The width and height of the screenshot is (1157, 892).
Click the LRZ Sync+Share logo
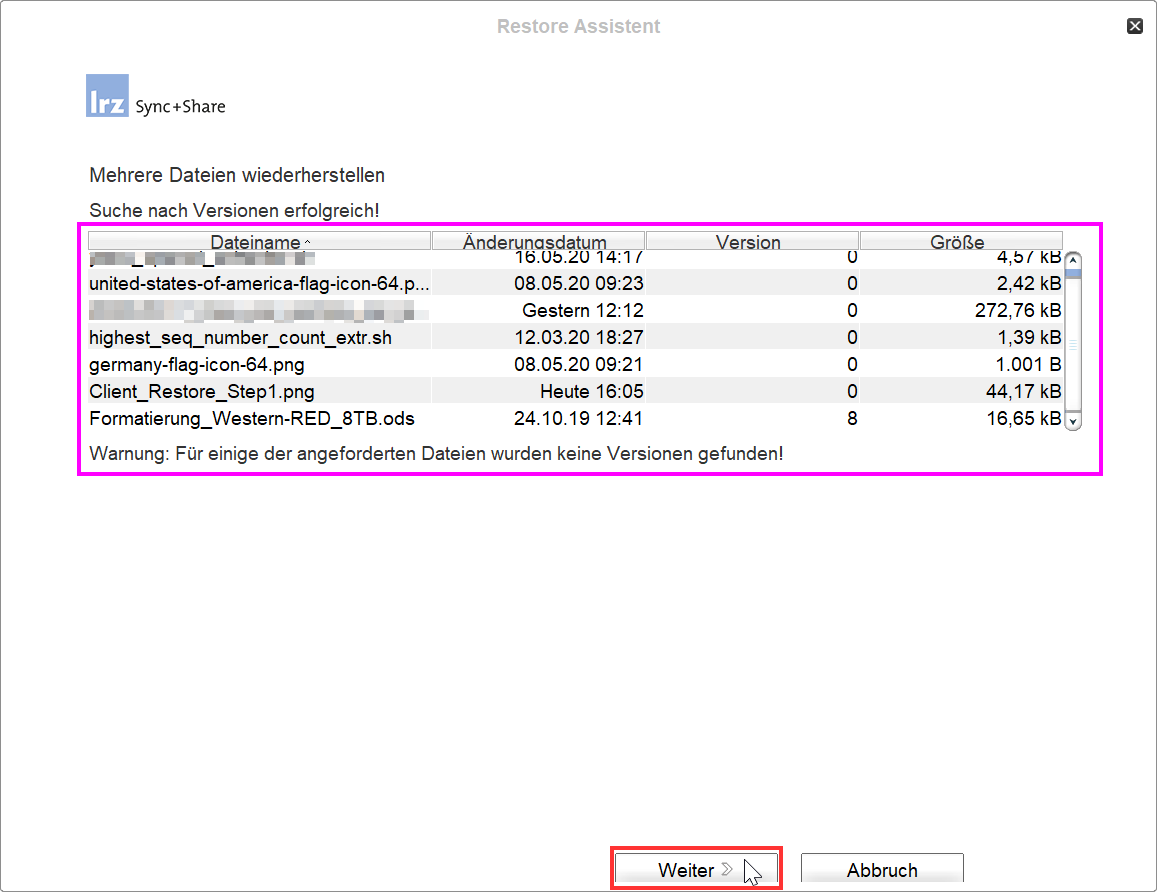(155, 96)
